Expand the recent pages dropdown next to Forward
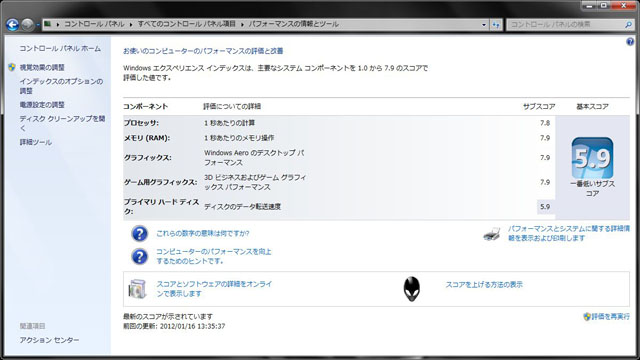 coord(38,25)
